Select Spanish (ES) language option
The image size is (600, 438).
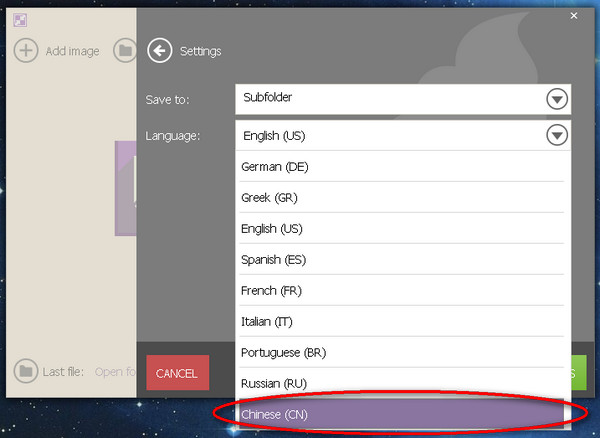[x=402, y=259]
